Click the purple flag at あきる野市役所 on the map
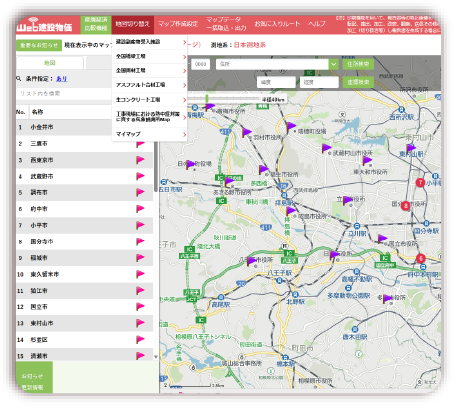Viewport: 456px width, 408px height. [229, 182]
